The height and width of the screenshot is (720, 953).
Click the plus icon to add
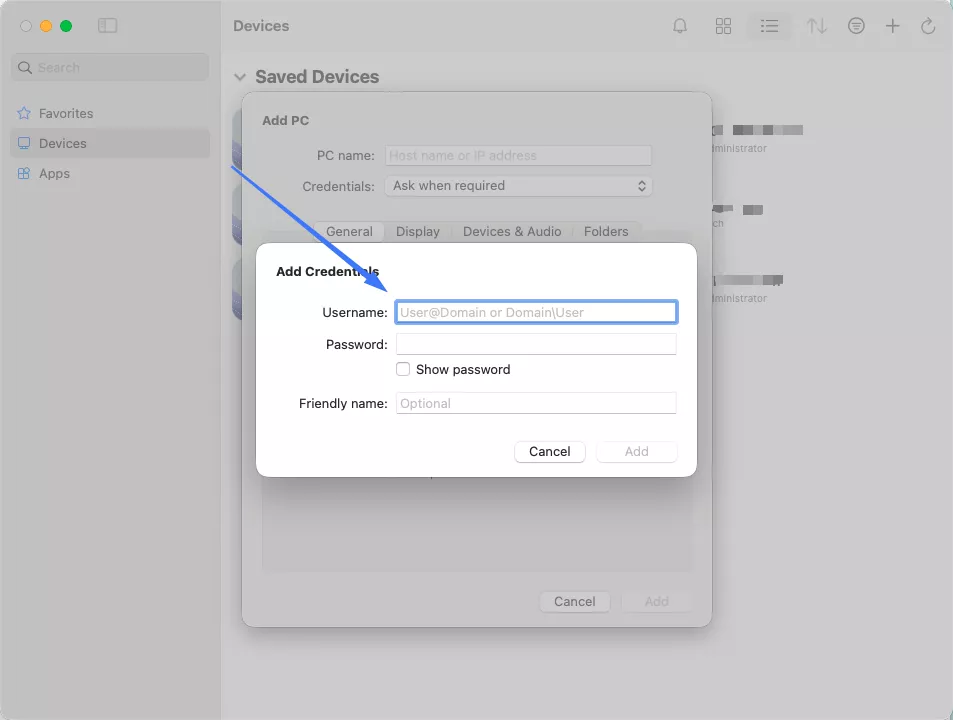coord(893,26)
